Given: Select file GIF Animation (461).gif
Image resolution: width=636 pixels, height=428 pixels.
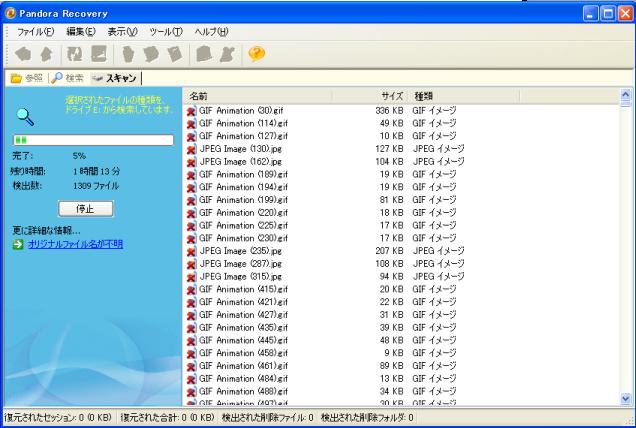Looking at the screenshot, I should click(x=243, y=366).
